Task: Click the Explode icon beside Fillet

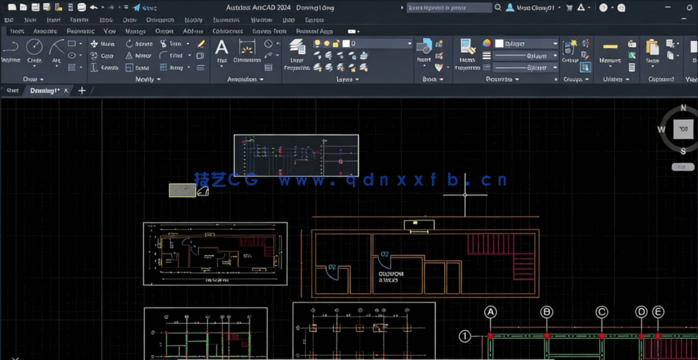Action: coord(200,56)
